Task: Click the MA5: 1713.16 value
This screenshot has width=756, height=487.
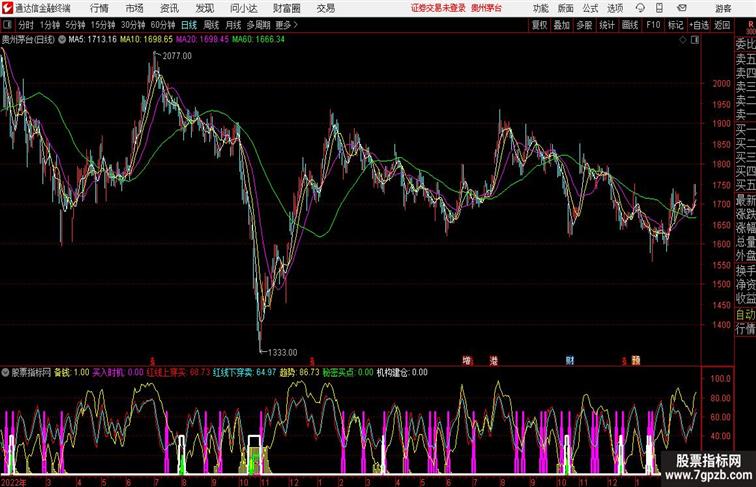Action: click(93, 40)
